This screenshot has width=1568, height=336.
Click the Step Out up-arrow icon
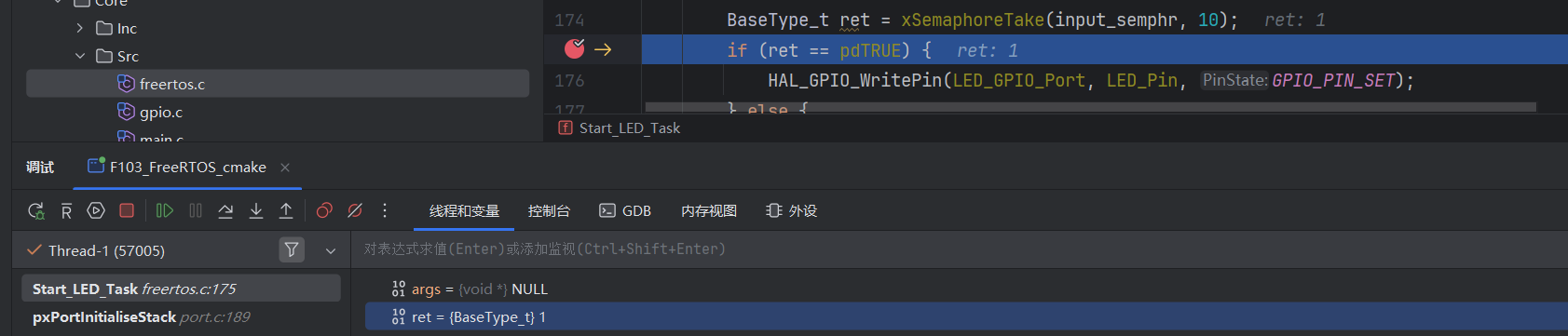pyautogui.click(x=286, y=211)
